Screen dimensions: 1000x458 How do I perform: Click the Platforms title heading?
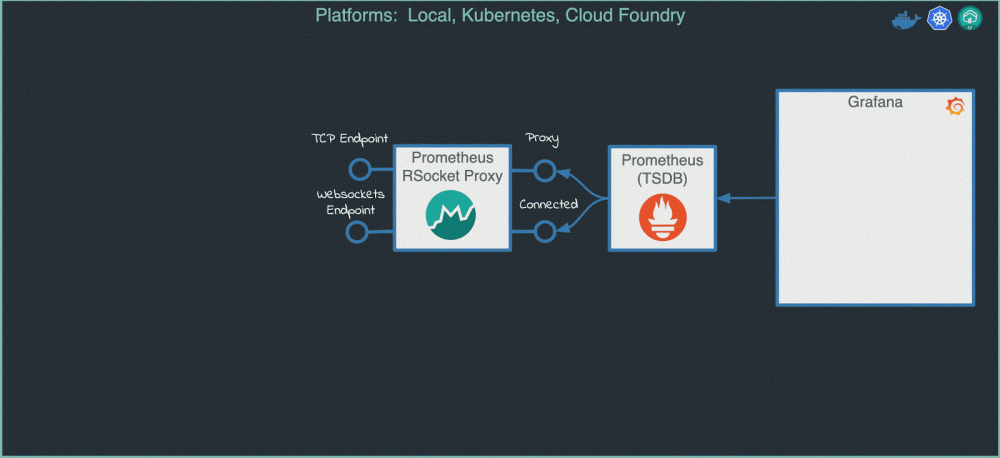tap(501, 15)
